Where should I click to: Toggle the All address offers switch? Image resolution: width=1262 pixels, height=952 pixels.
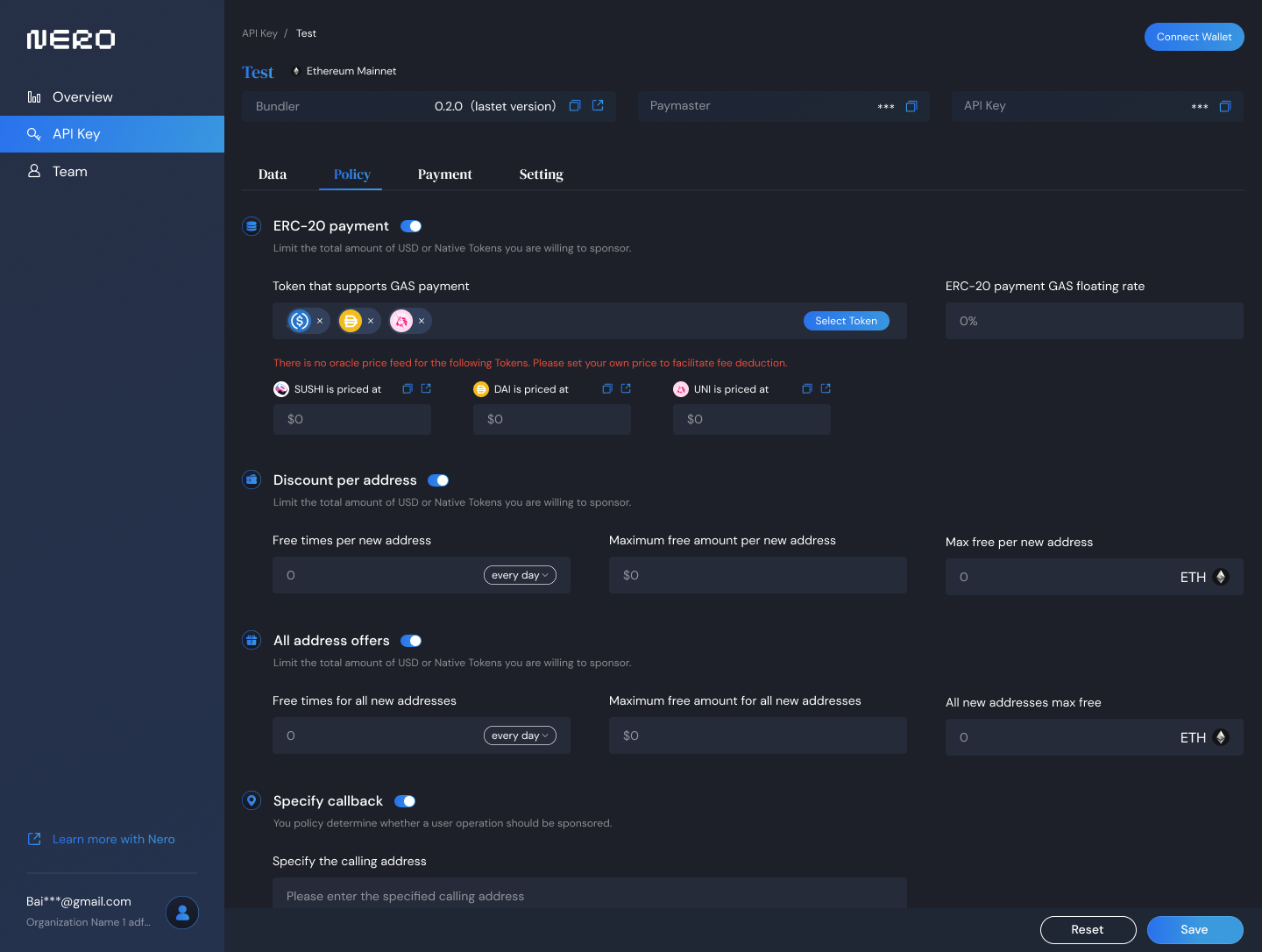coord(411,641)
